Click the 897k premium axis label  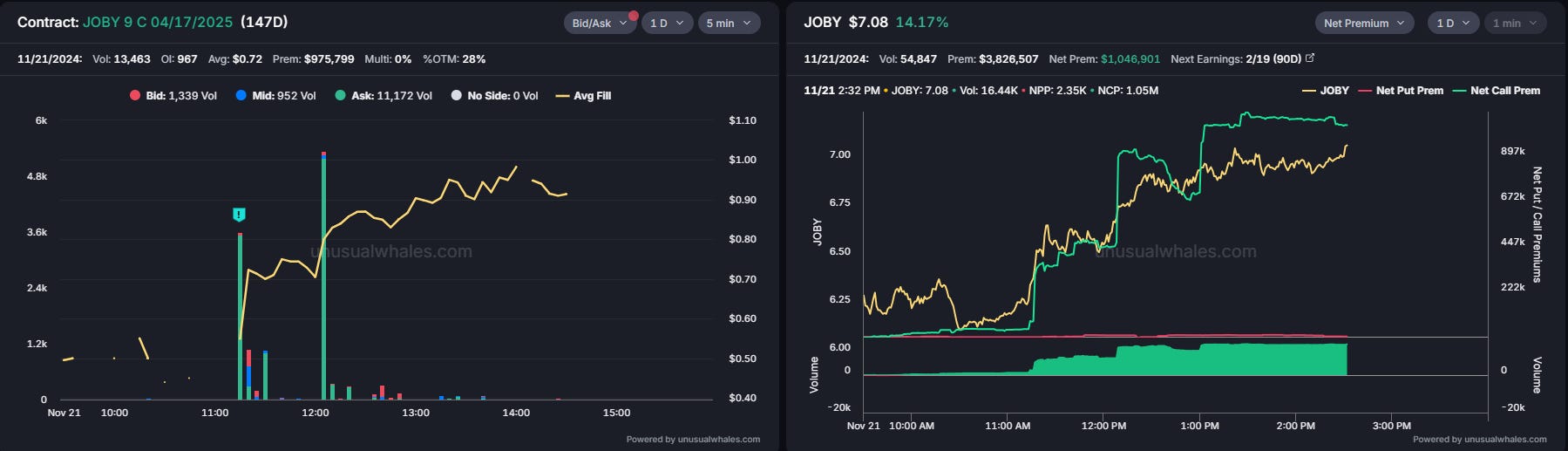click(x=1512, y=151)
